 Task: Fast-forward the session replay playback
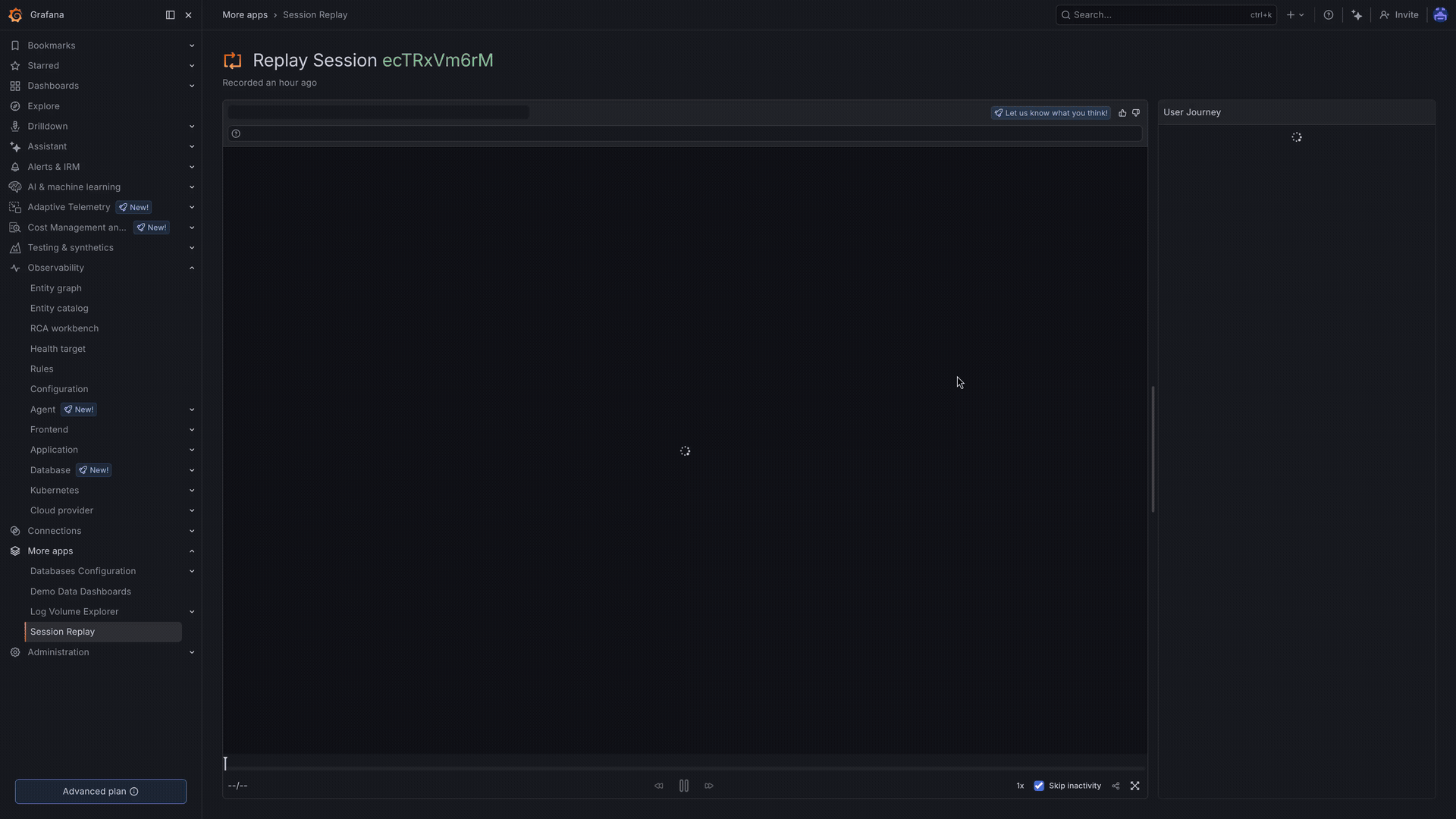(x=709, y=786)
